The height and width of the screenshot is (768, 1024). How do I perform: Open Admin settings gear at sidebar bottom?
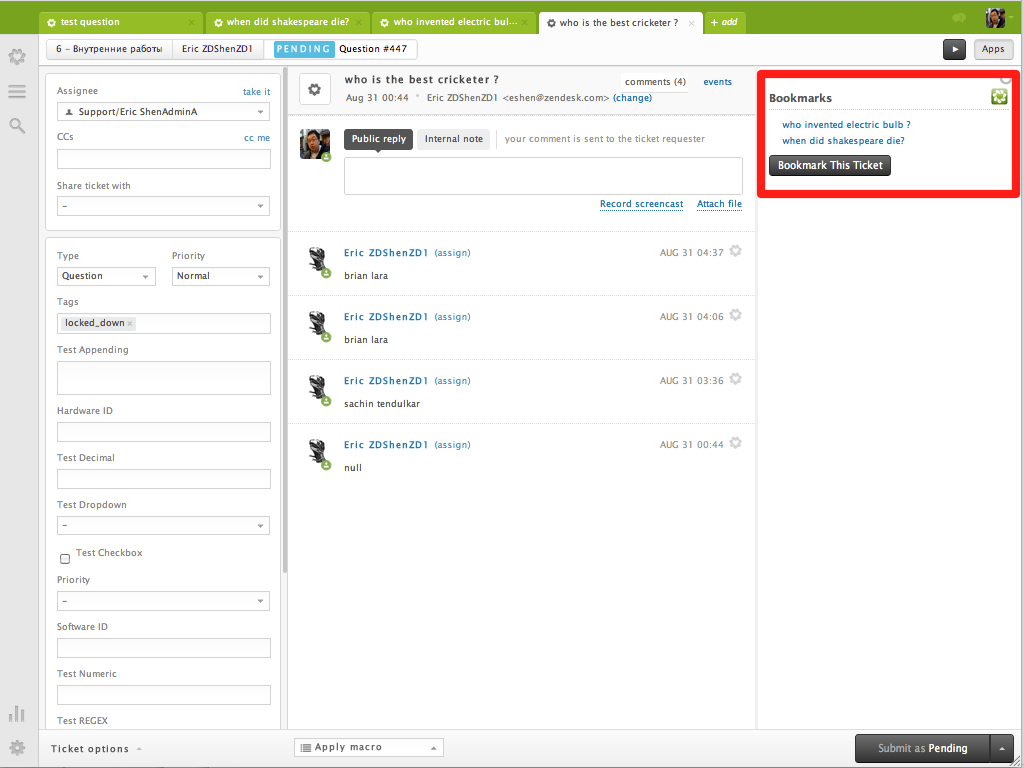[16, 747]
